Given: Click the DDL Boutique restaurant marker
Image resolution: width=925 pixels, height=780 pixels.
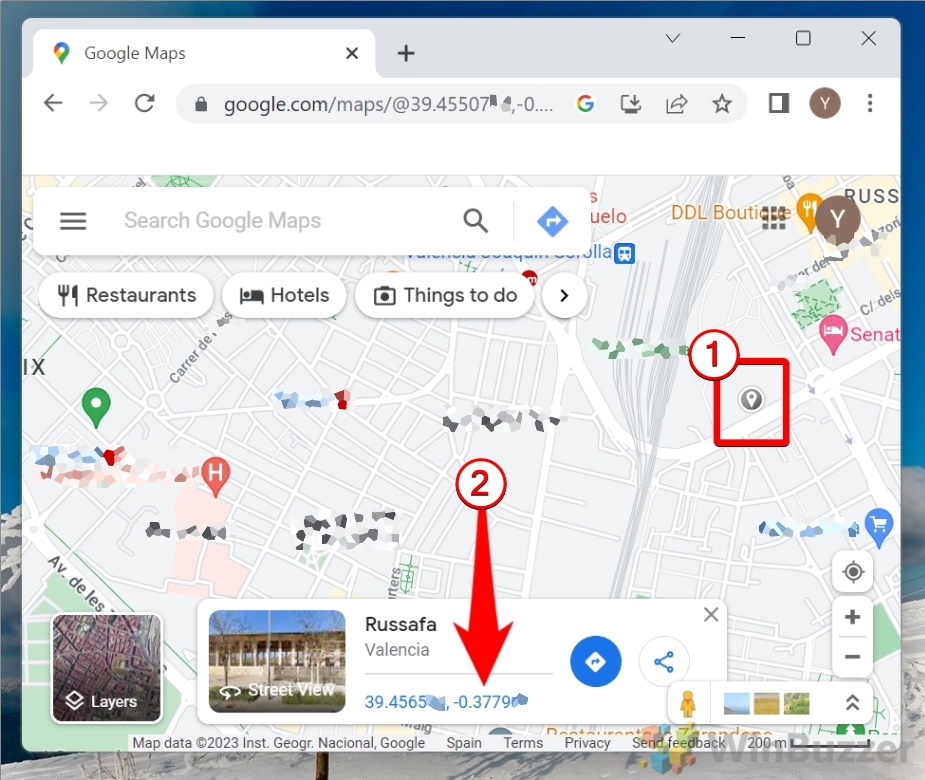Looking at the screenshot, I should [x=808, y=211].
